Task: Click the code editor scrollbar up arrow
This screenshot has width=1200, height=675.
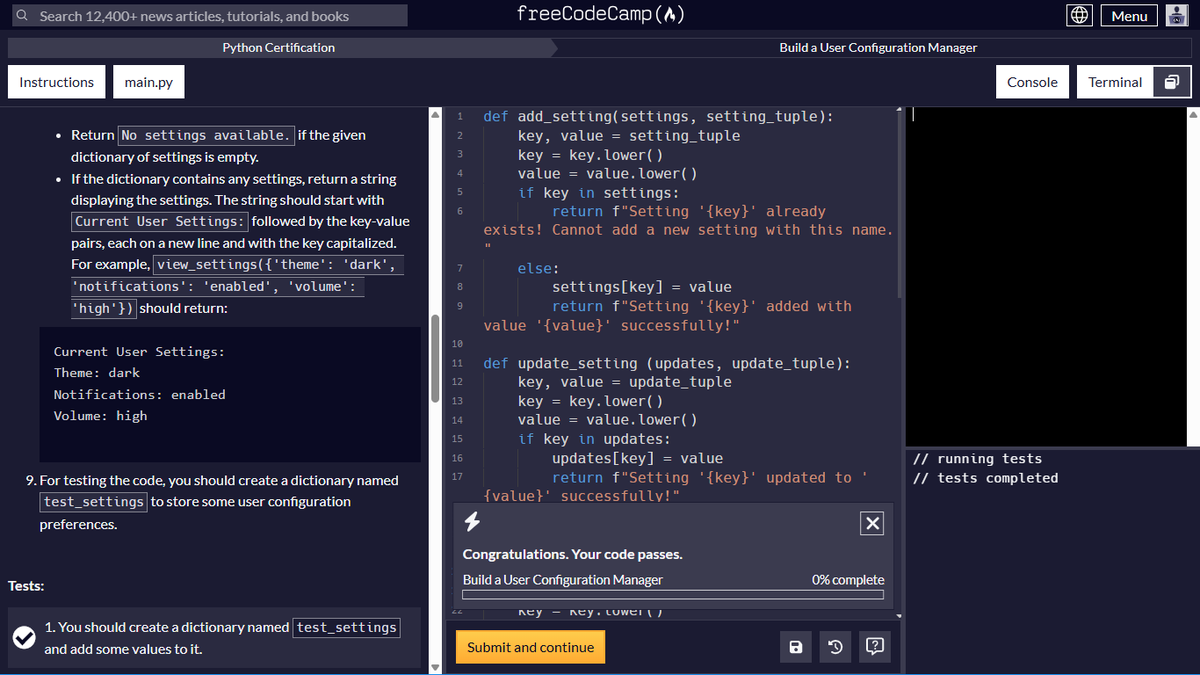Action: (898, 111)
